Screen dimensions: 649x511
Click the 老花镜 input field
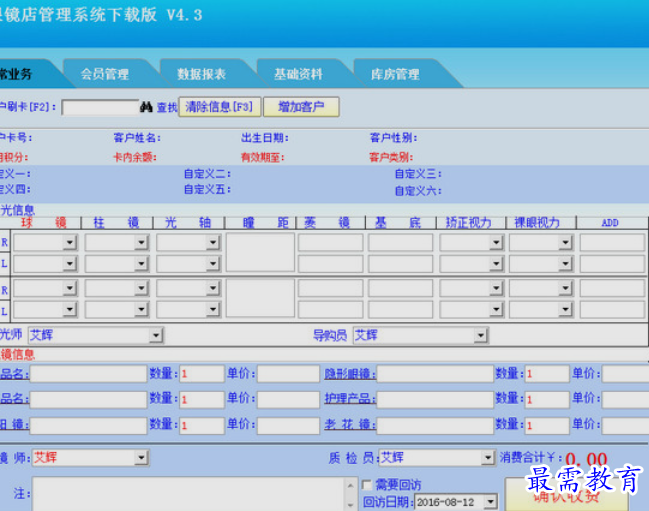point(435,425)
